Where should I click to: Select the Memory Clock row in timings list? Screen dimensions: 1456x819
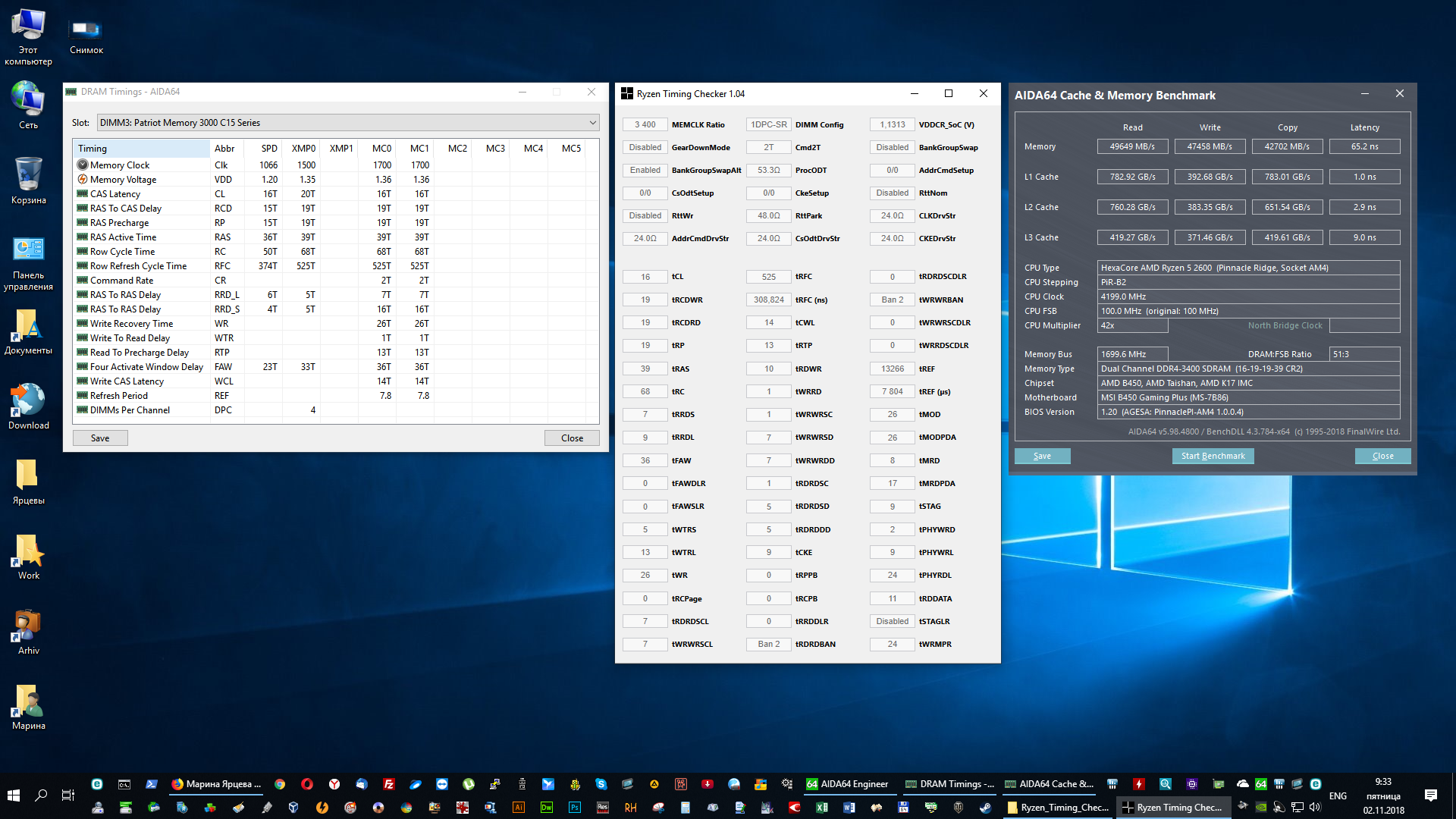120,165
